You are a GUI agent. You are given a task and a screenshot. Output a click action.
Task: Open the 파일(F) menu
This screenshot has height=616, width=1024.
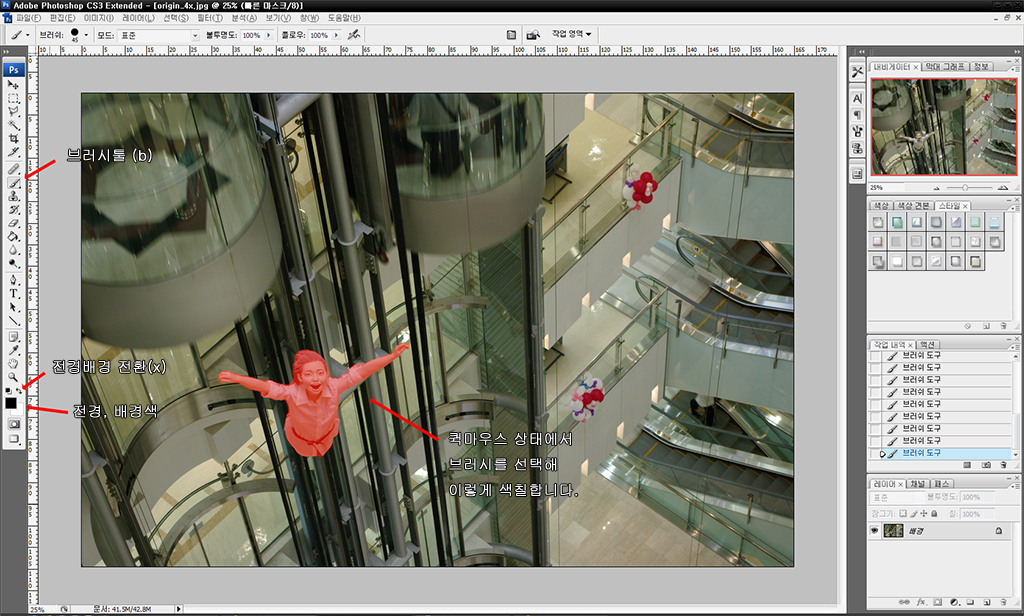tap(28, 18)
